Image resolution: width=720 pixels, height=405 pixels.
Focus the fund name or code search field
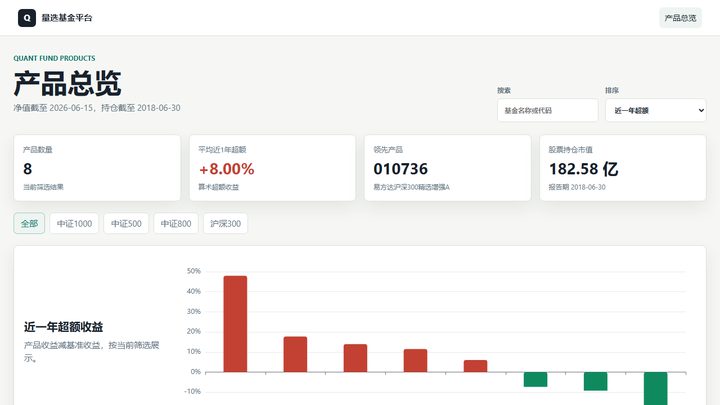point(547,111)
